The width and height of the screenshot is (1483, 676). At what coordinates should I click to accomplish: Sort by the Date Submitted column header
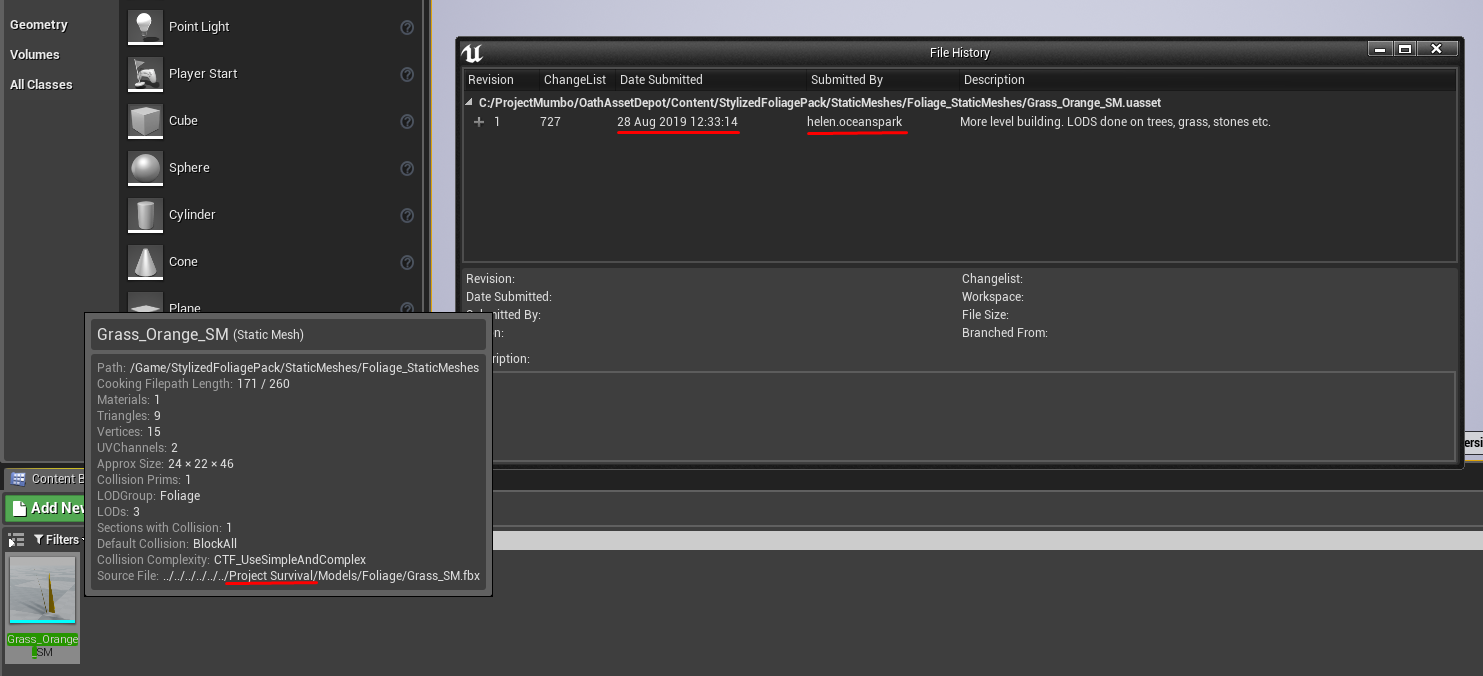(661, 80)
